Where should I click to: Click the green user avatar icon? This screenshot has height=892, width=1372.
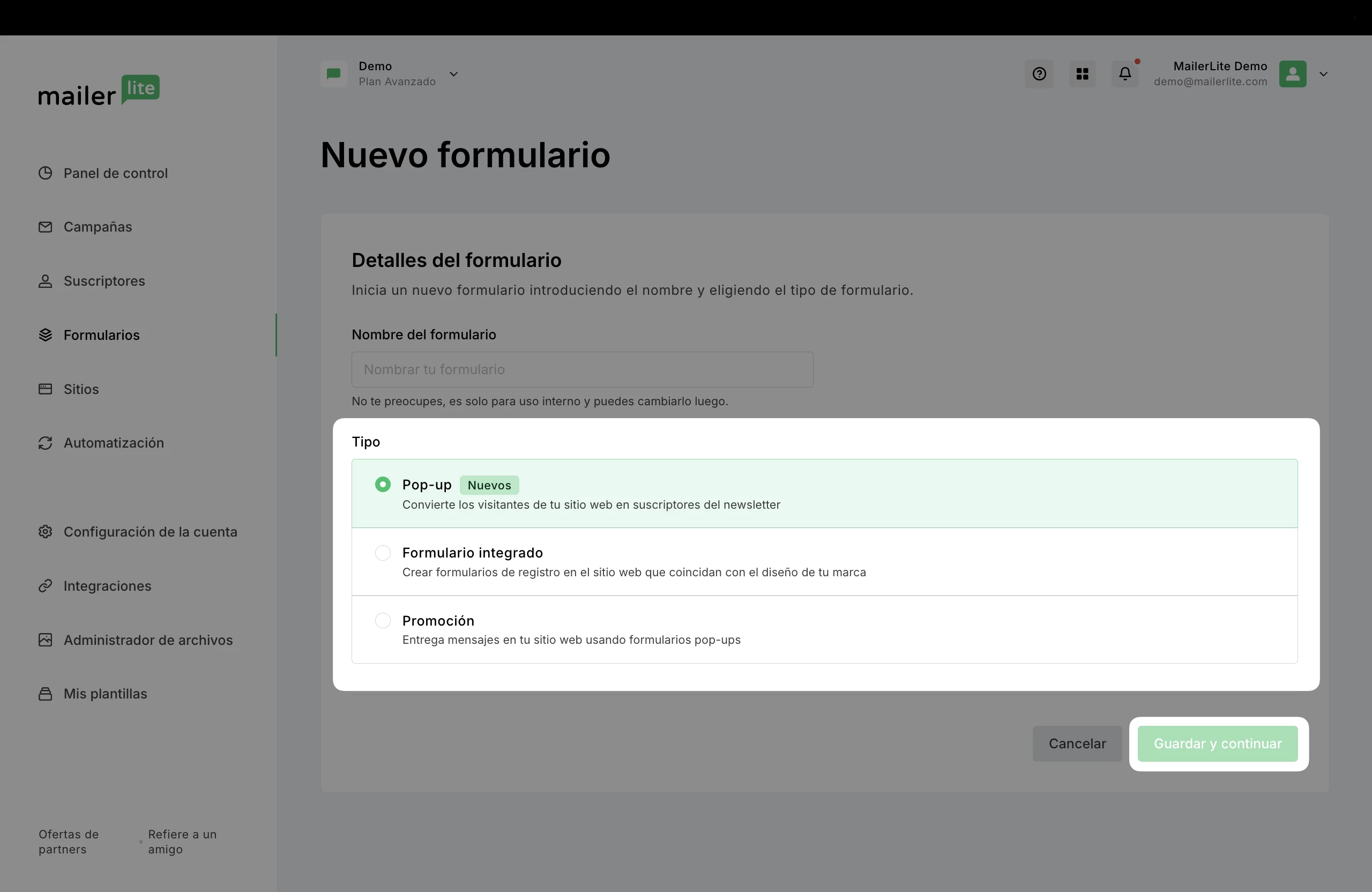point(1293,74)
